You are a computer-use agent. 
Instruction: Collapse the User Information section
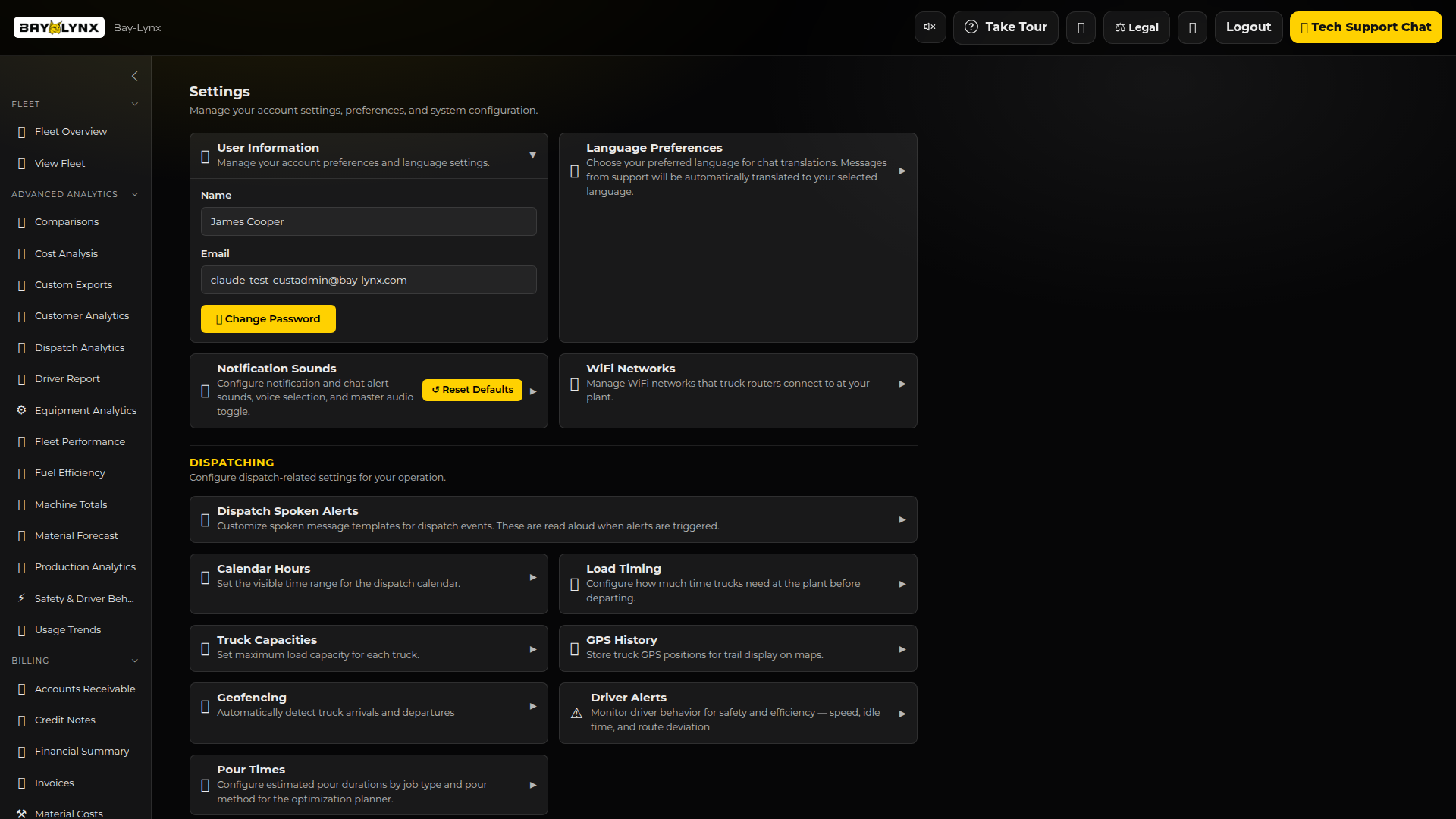[x=532, y=155]
